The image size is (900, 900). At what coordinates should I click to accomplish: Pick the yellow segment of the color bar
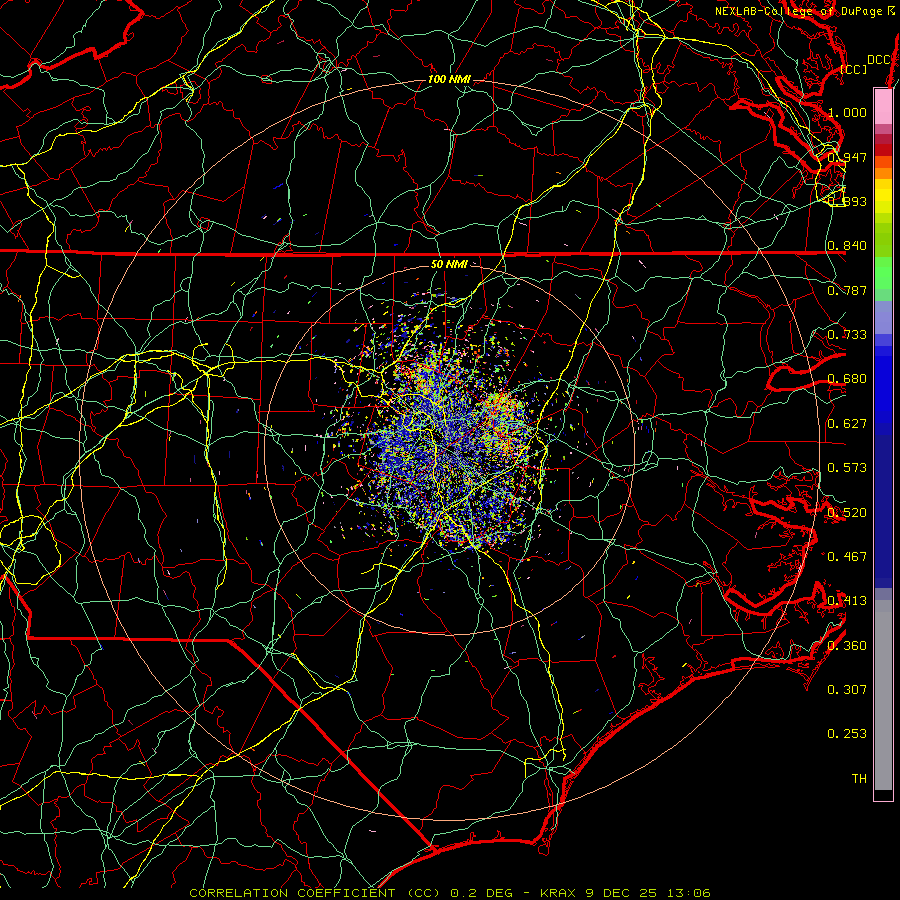pyautogui.click(x=883, y=196)
